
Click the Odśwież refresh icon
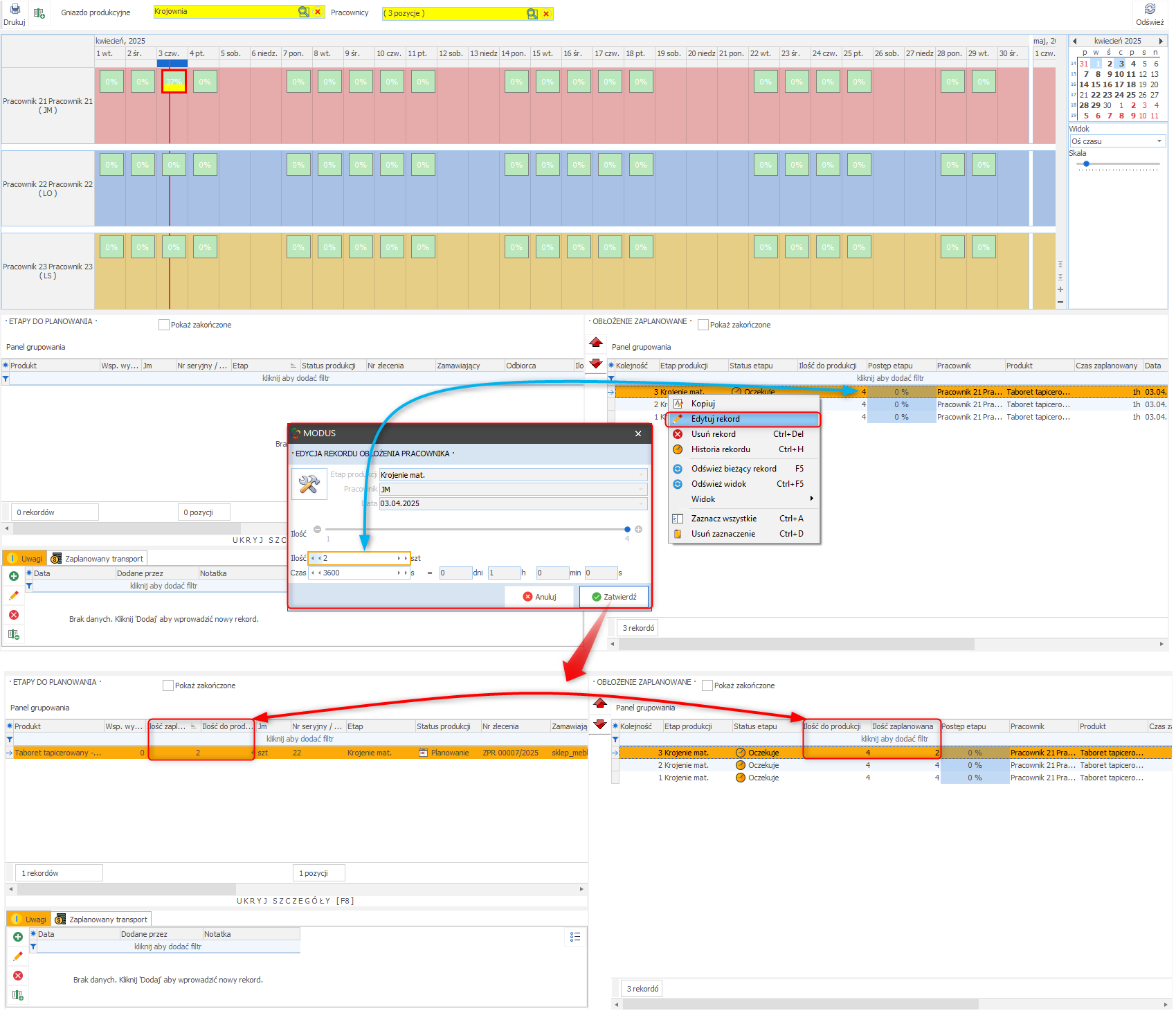1150,10
